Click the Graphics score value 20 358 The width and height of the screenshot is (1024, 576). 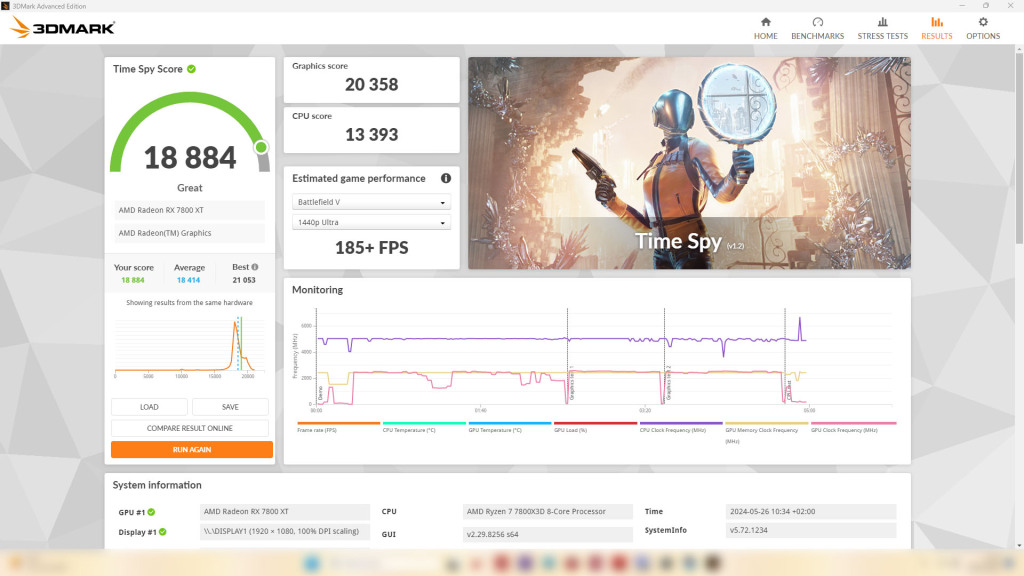coord(371,85)
